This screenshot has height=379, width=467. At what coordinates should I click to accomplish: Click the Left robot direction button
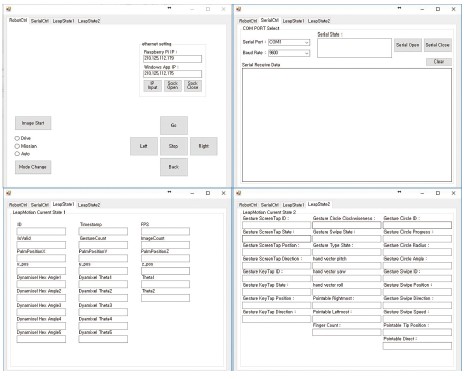tap(144, 146)
